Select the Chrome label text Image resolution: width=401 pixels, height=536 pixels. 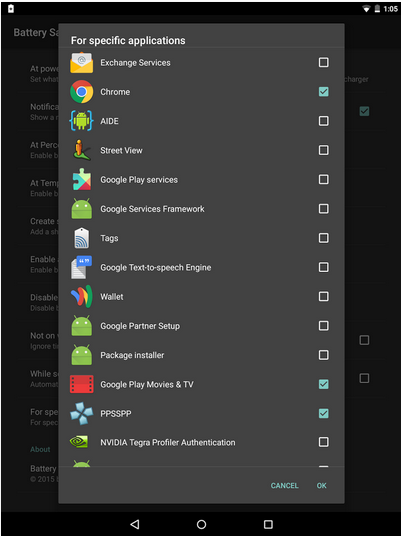pos(115,92)
